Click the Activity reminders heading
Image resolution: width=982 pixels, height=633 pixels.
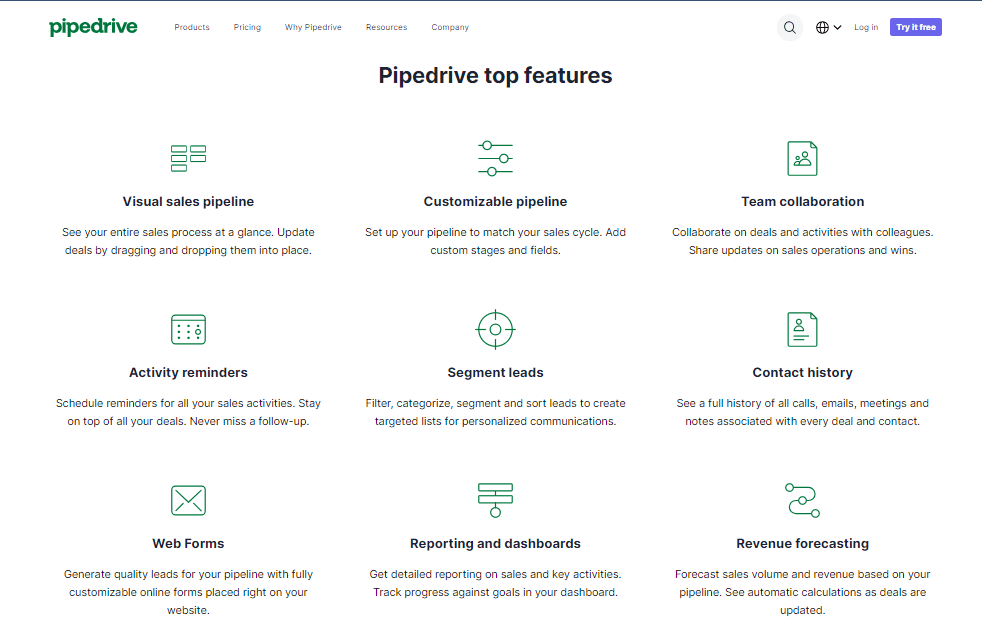(189, 373)
